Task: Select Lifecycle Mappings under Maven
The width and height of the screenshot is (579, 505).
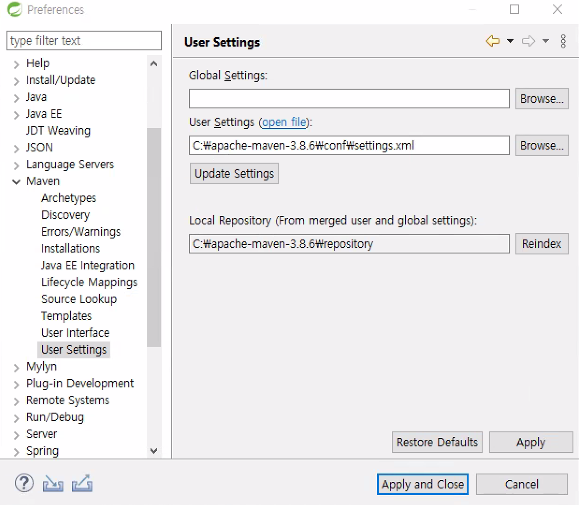Action: 89,282
